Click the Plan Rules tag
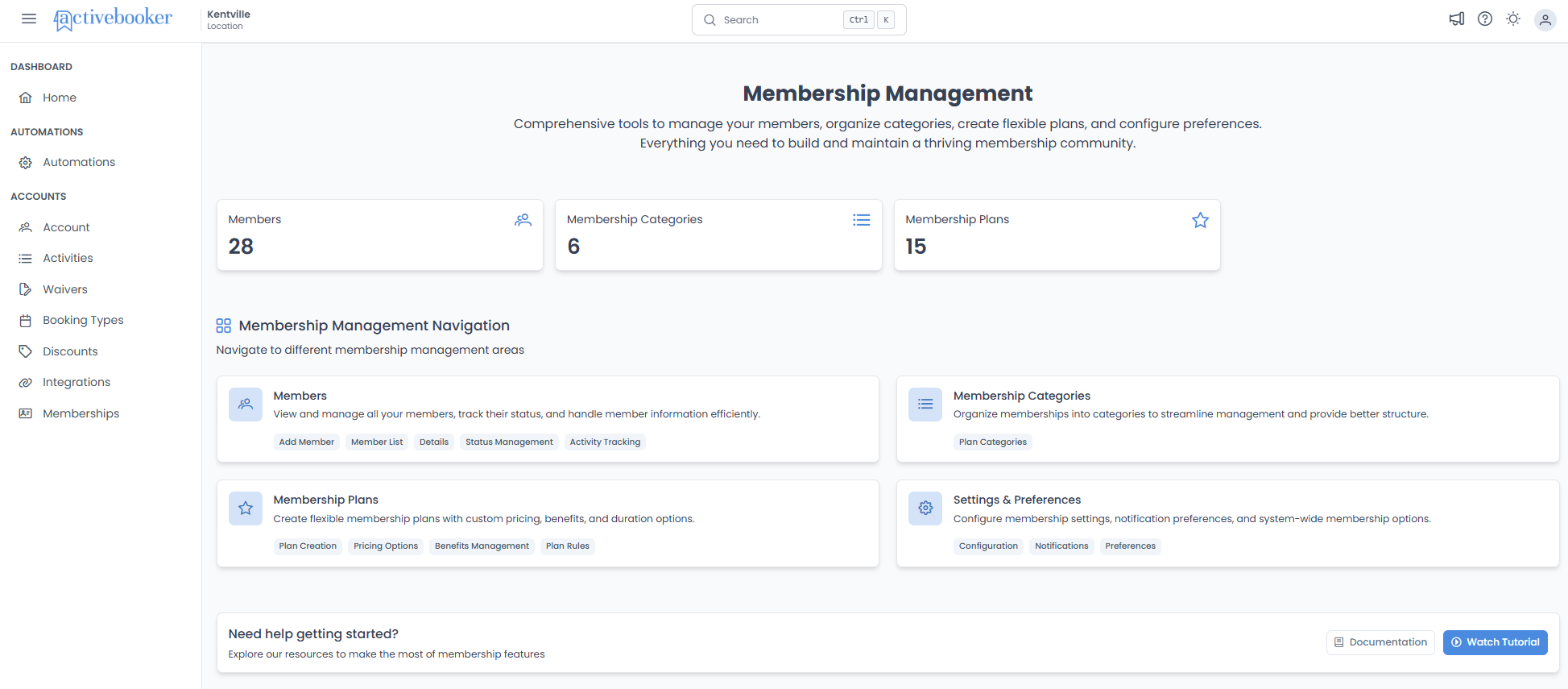The height and width of the screenshot is (689, 1568). coord(568,546)
